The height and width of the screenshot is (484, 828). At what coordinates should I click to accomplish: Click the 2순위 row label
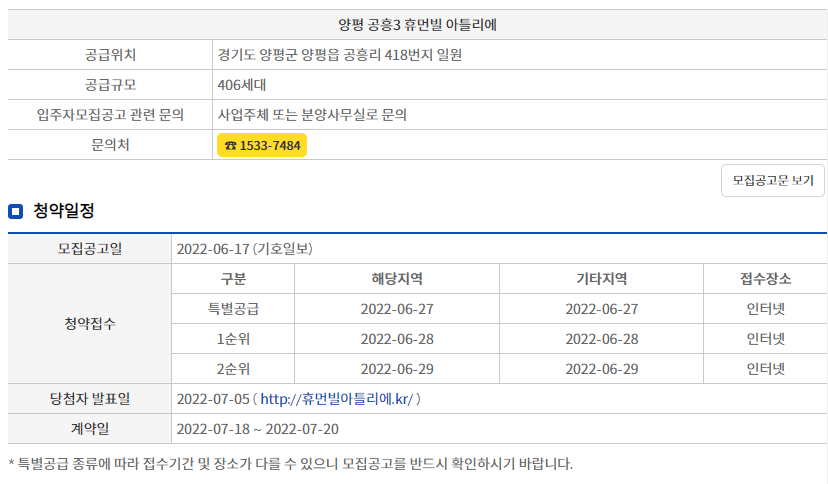tap(233, 369)
